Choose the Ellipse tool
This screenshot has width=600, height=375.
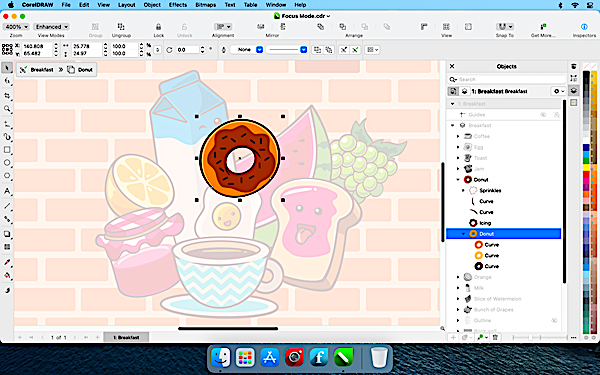point(7,163)
